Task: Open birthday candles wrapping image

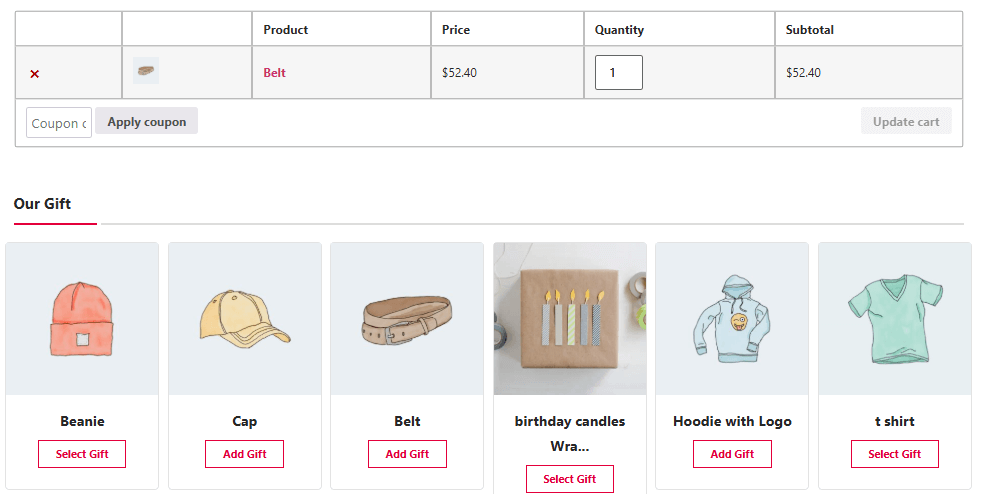Action: (x=570, y=319)
